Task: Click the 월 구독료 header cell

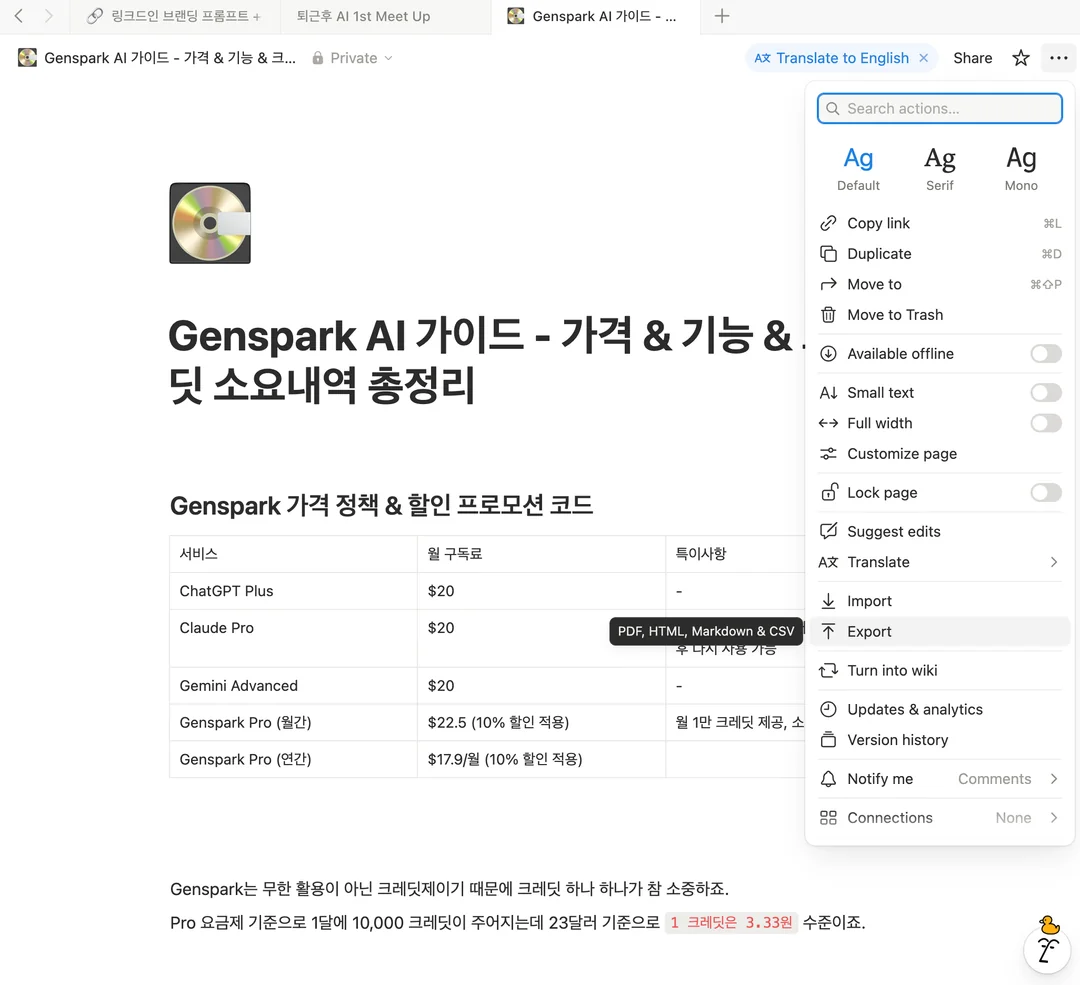Action: coord(541,554)
